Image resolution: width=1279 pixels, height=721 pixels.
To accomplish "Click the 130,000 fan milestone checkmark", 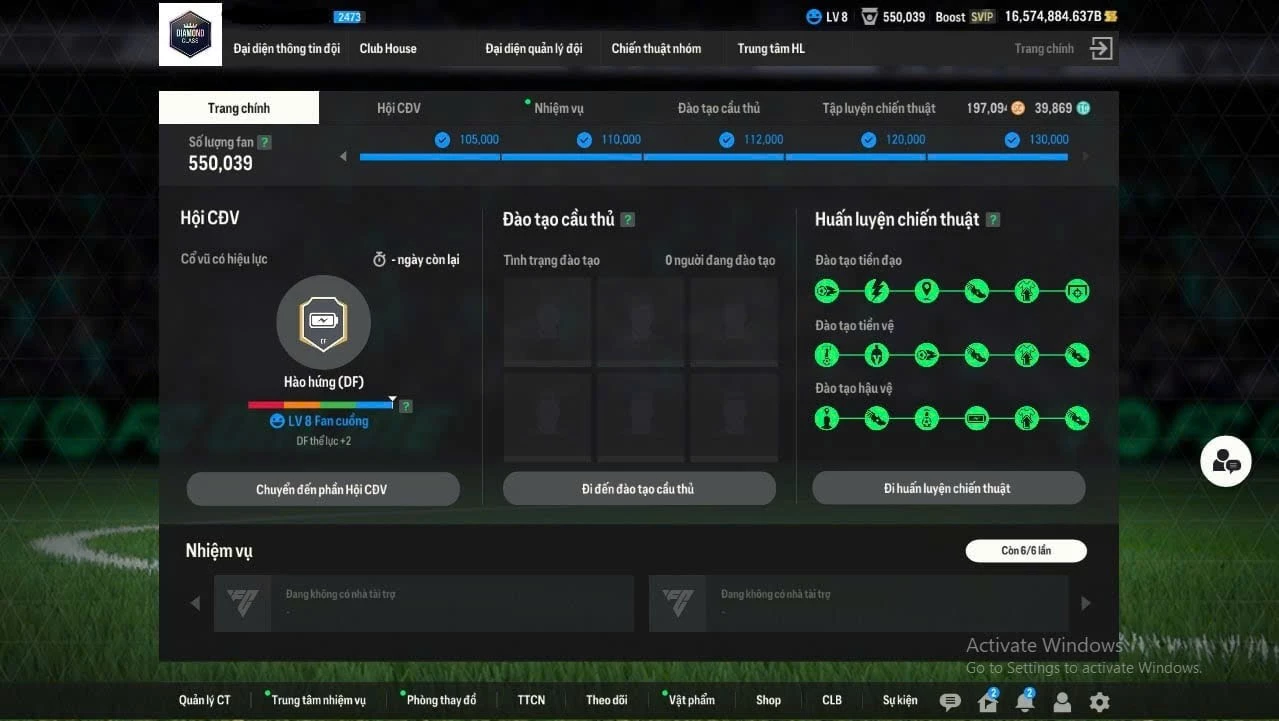I will 1011,140.
